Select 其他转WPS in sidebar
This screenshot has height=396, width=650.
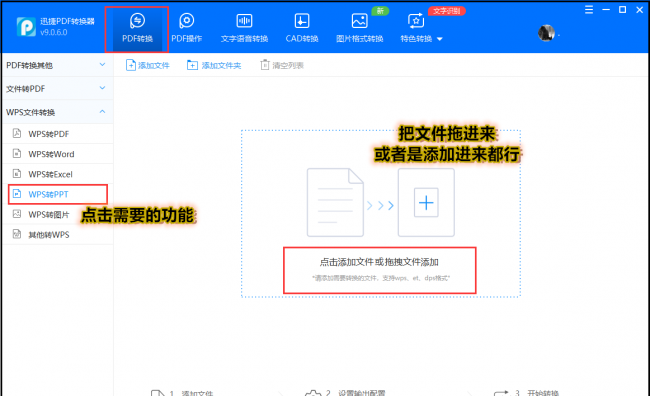click(x=57, y=234)
